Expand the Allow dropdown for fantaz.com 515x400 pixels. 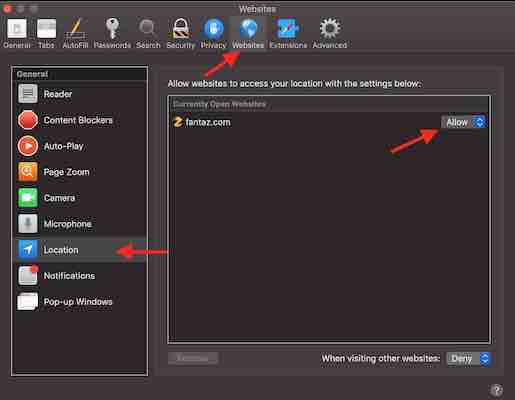pyautogui.click(x=464, y=122)
